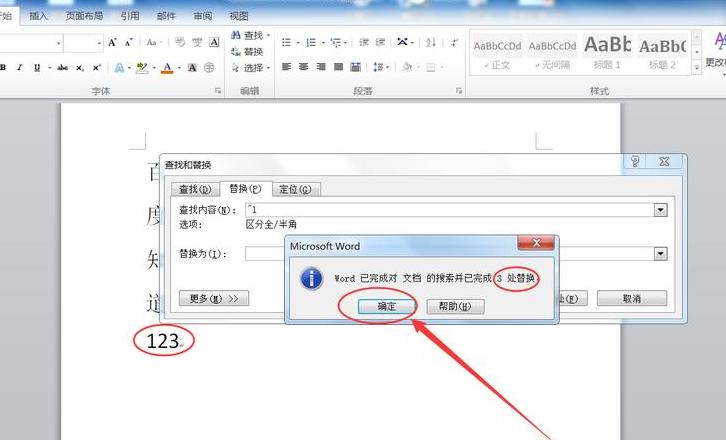The height and width of the screenshot is (440, 726).
Task: Open the font name dropdown arrow
Action: tap(58, 44)
